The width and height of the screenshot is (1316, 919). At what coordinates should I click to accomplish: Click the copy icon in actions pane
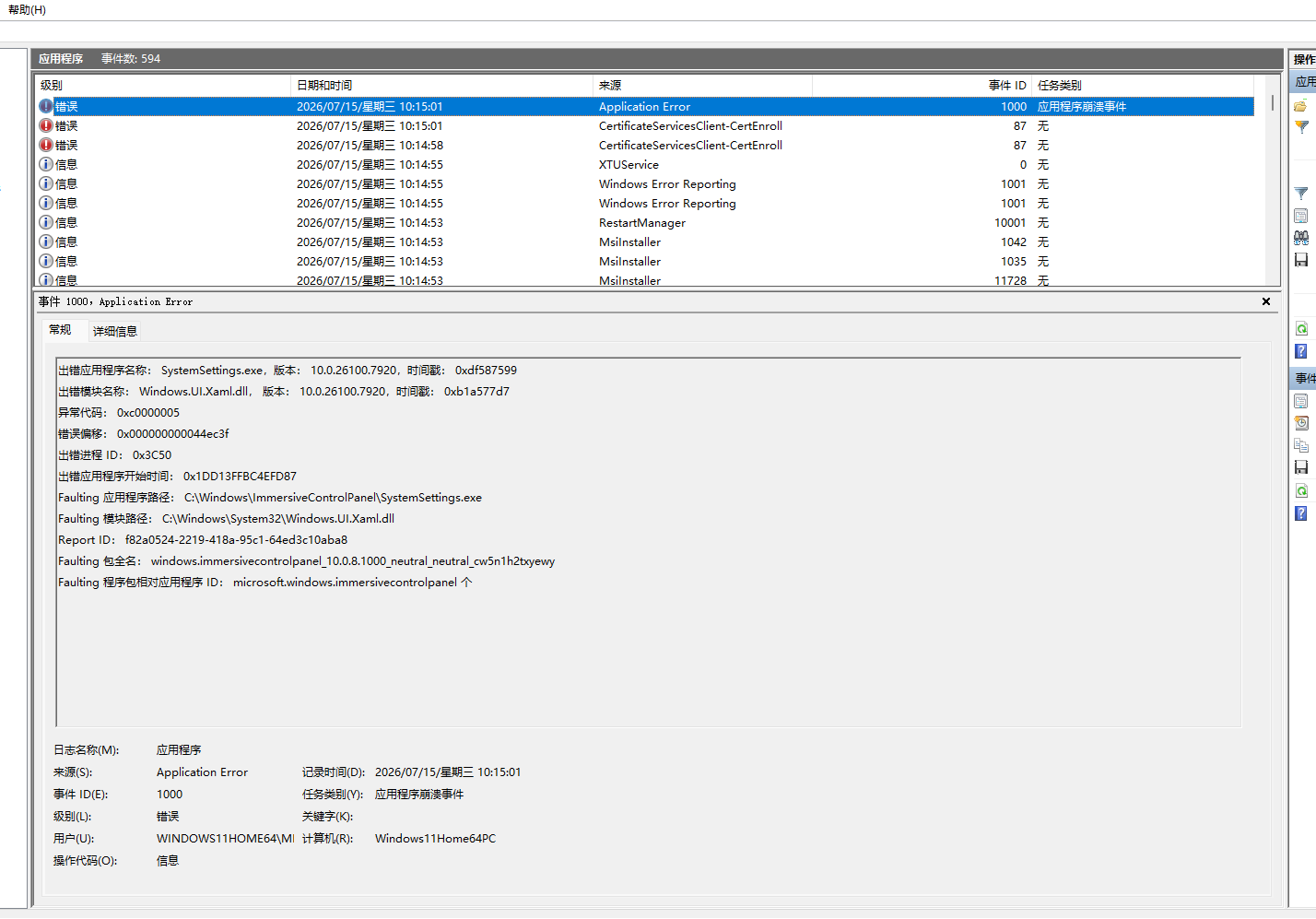point(1300,445)
